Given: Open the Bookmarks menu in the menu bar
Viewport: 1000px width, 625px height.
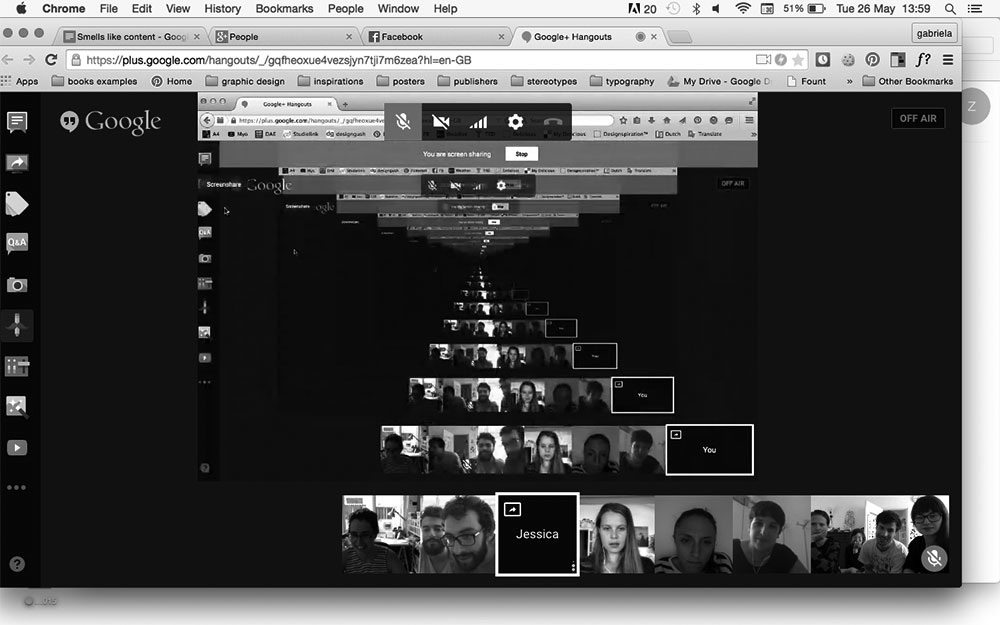Looking at the screenshot, I should 282,8.
